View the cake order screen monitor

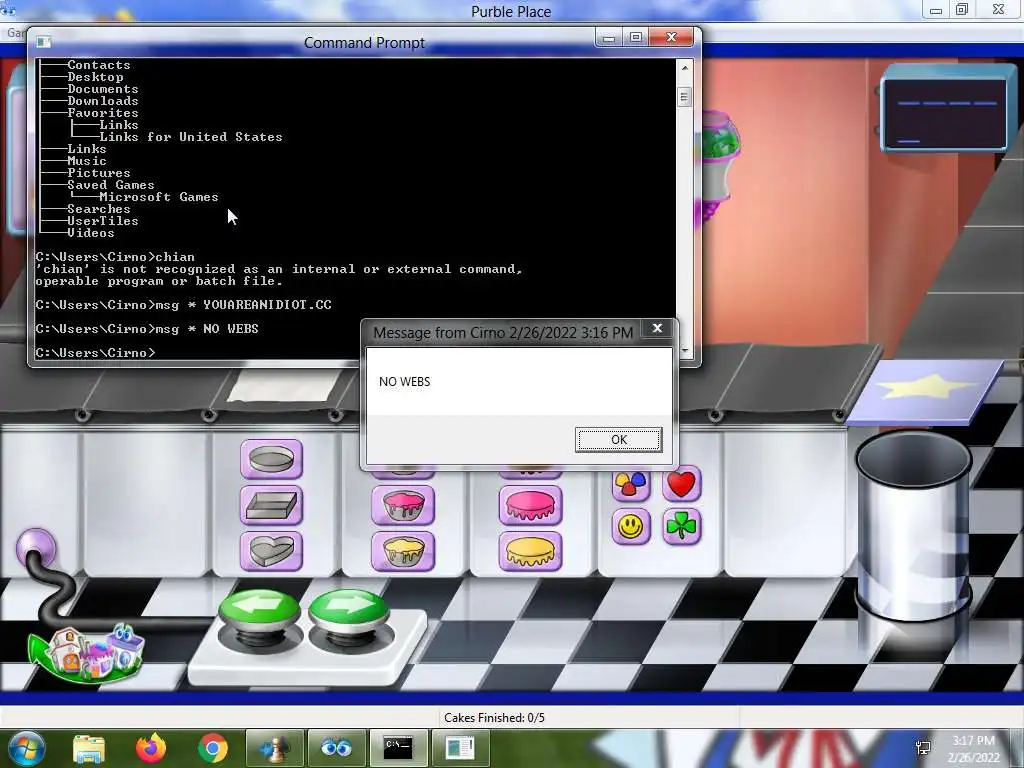point(946,110)
